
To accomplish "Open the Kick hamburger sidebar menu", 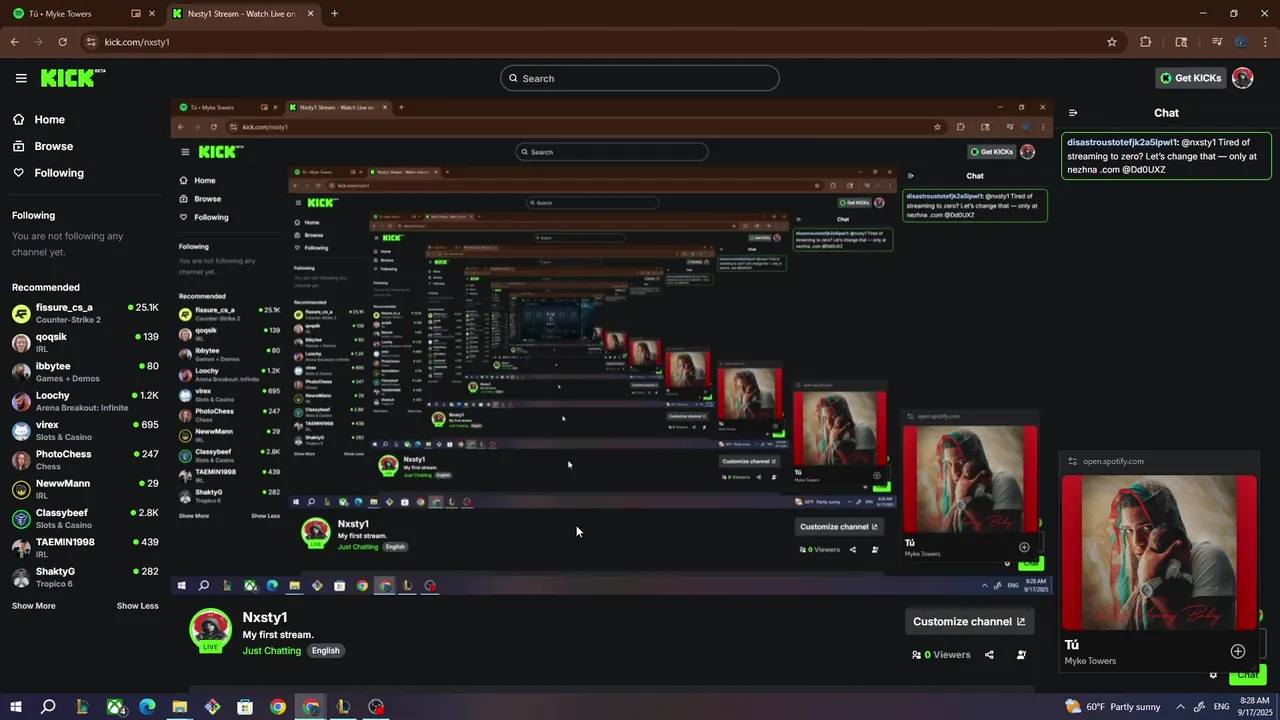I will pos(21,78).
